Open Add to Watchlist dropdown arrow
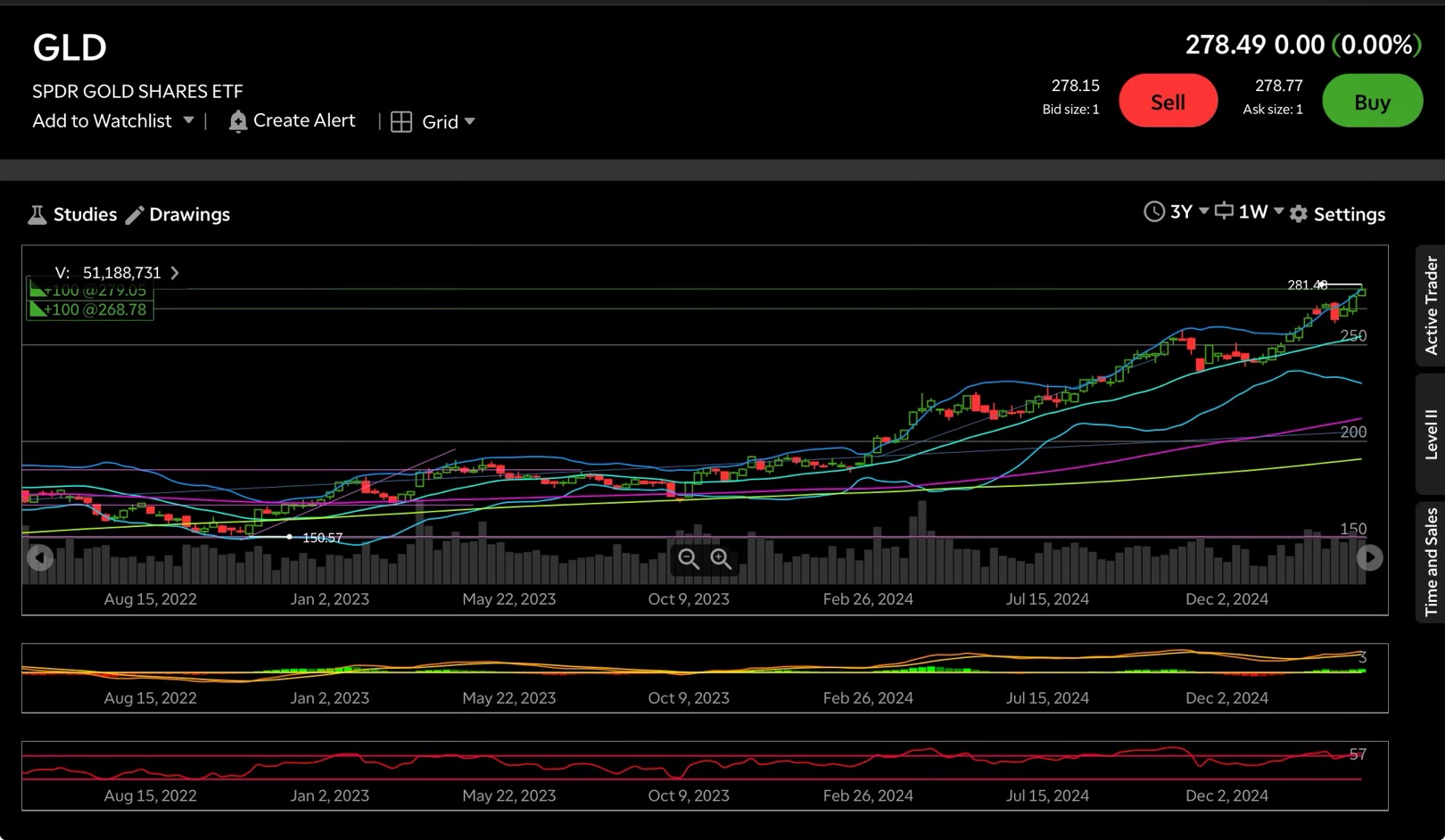Image resolution: width=1445 pixels, height=840 pixels. (x=188, y=120)
